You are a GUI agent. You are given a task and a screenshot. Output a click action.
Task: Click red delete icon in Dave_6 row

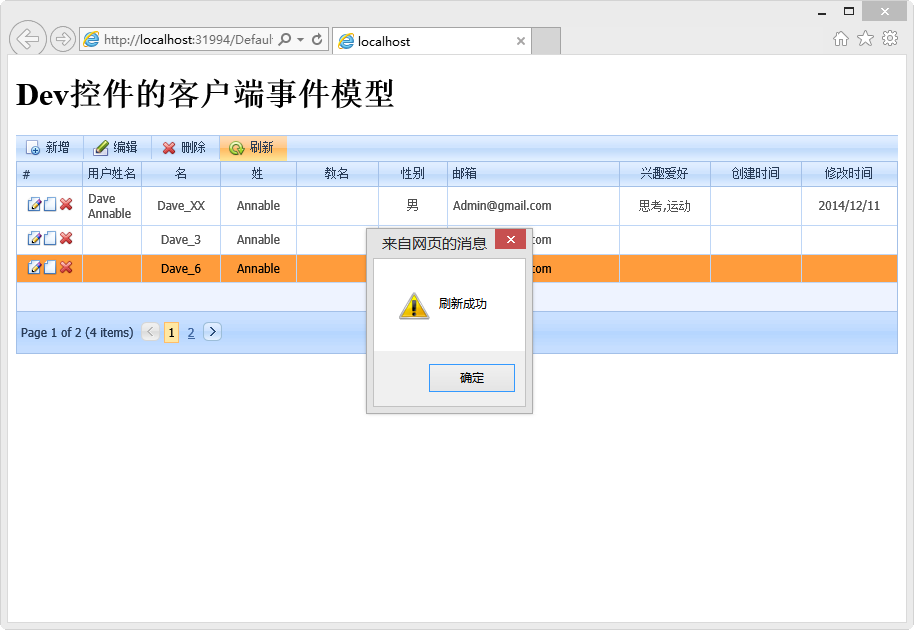pyautogui.click(x=66, y=268)
